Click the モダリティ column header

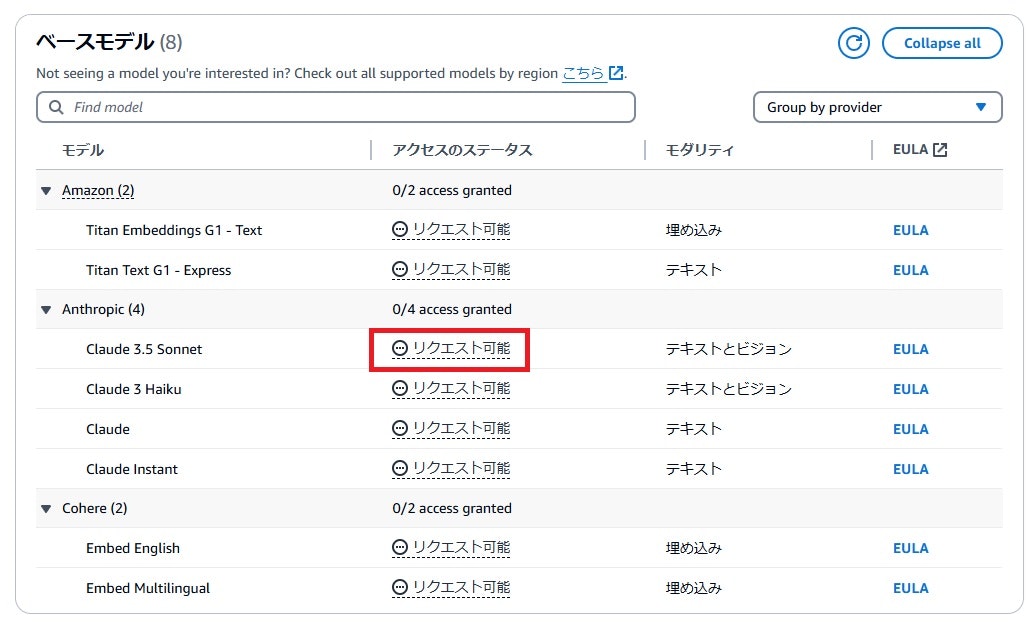click(700, 150)
